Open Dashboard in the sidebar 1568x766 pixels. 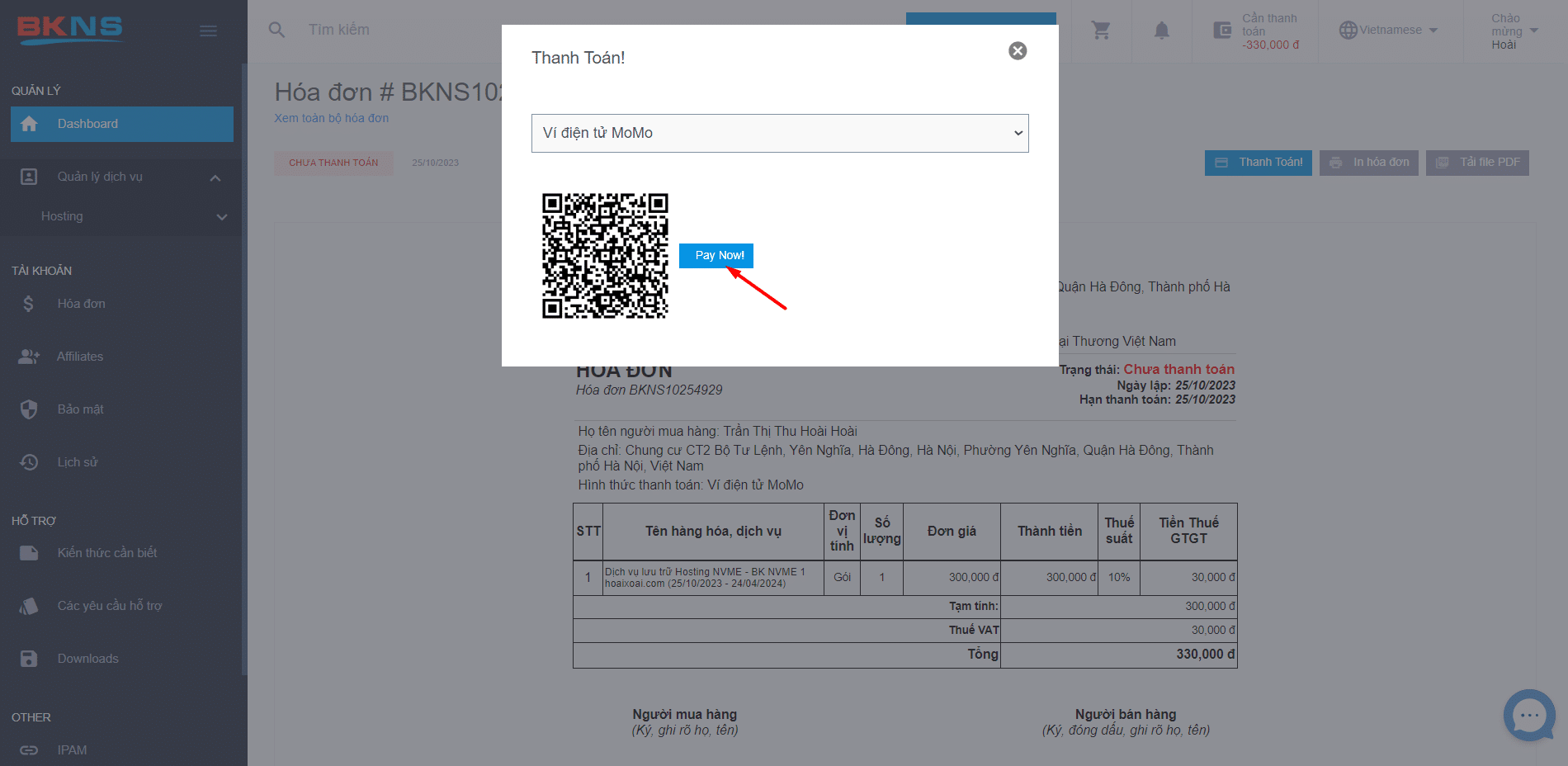coord(122,124)
